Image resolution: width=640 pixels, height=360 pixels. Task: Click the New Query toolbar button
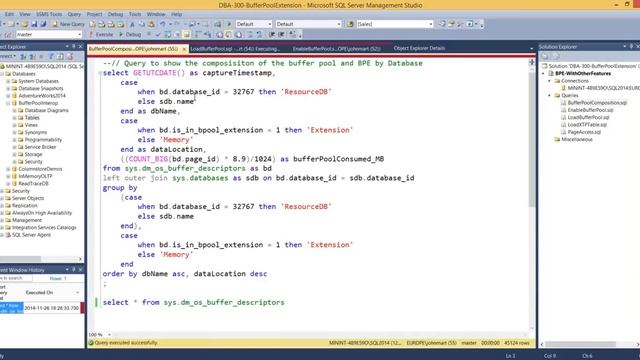[x=68, y=24]
